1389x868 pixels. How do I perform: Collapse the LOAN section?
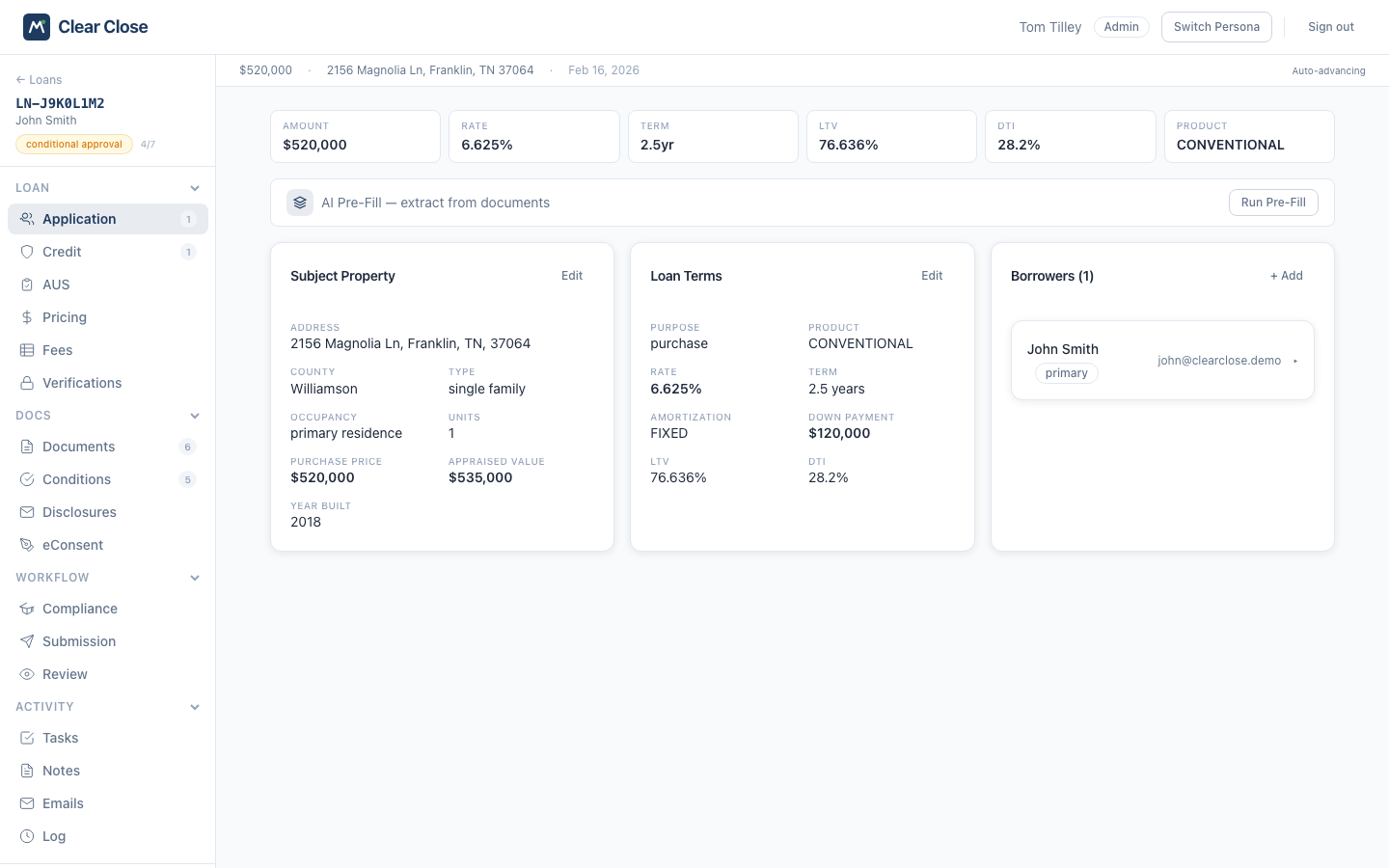pos(195,188)
